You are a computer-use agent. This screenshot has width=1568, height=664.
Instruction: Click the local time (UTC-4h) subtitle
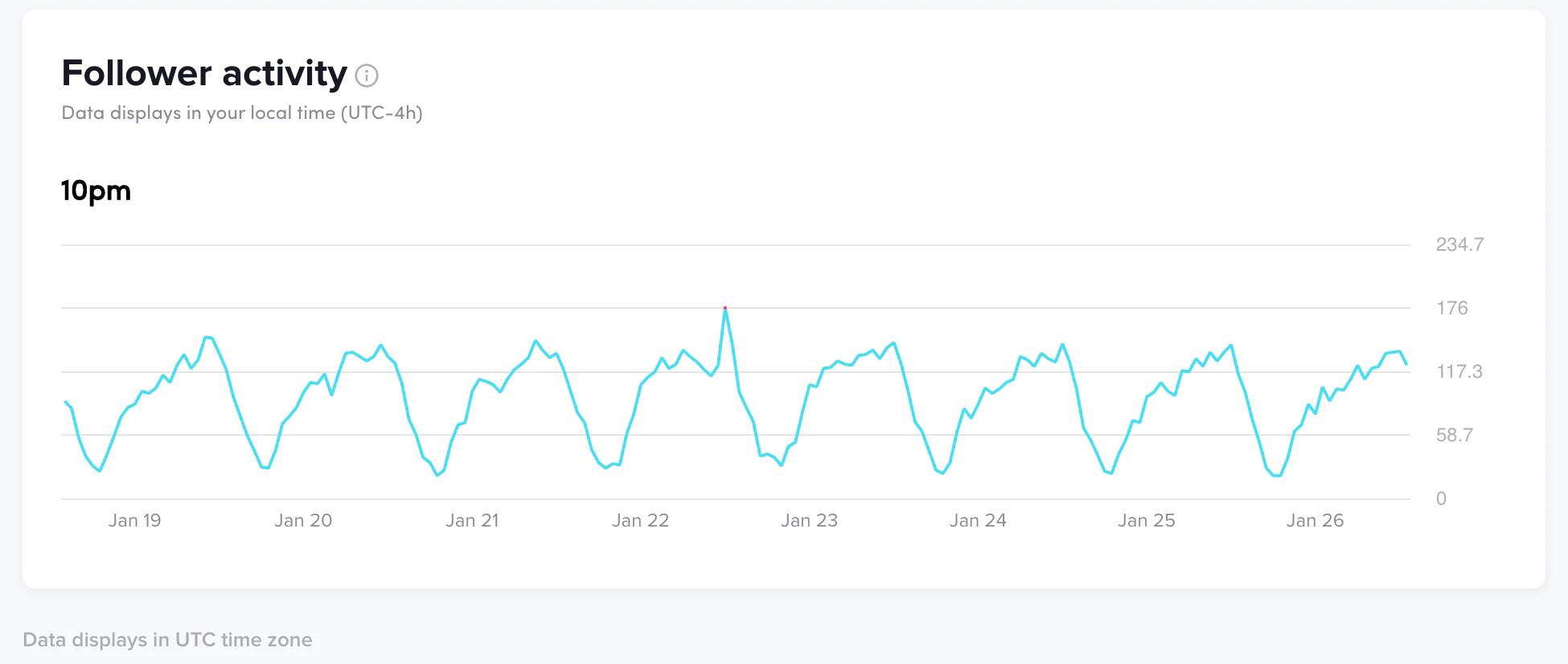(x=242, y=113)
